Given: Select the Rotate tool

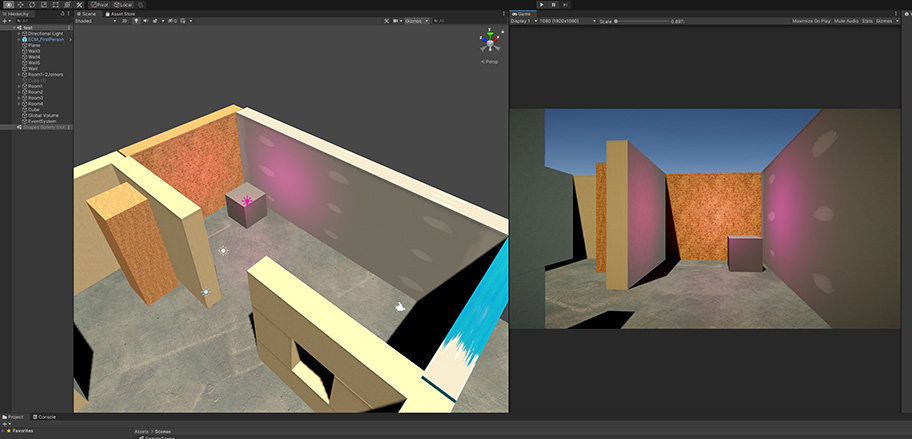Looking at the screenshot, I should tap(32, 5).
